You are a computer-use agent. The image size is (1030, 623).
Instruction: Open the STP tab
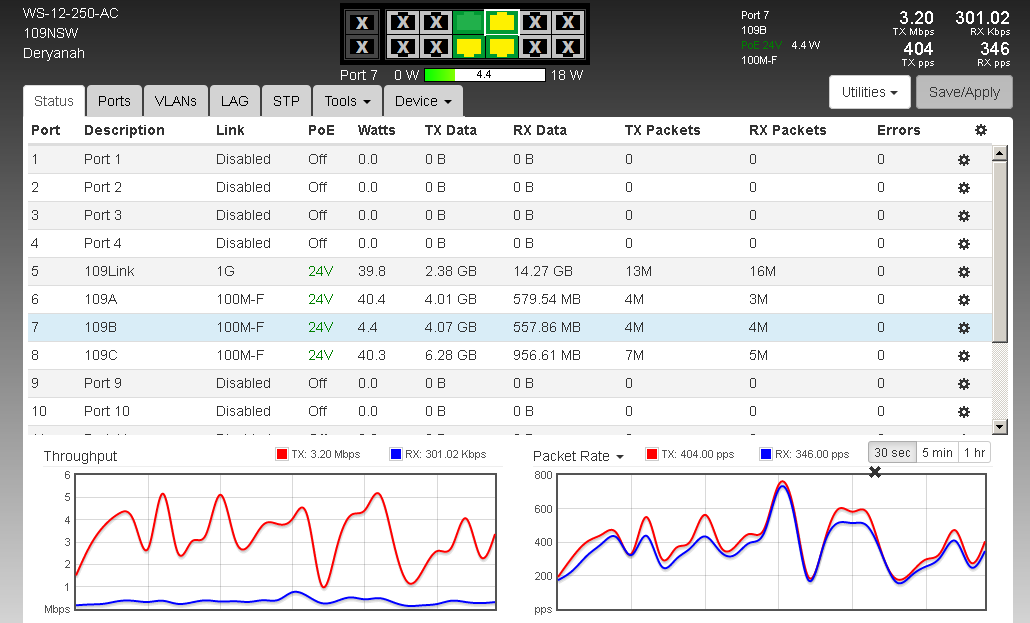coord(286,101)
